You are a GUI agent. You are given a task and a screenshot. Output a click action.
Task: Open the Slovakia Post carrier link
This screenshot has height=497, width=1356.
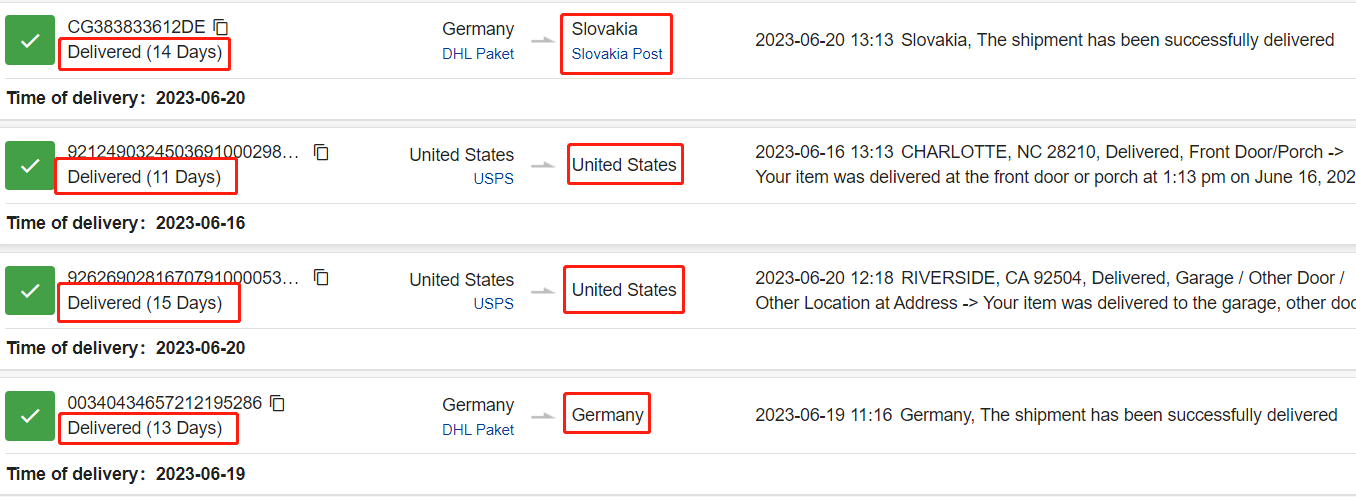click(617, 54)
